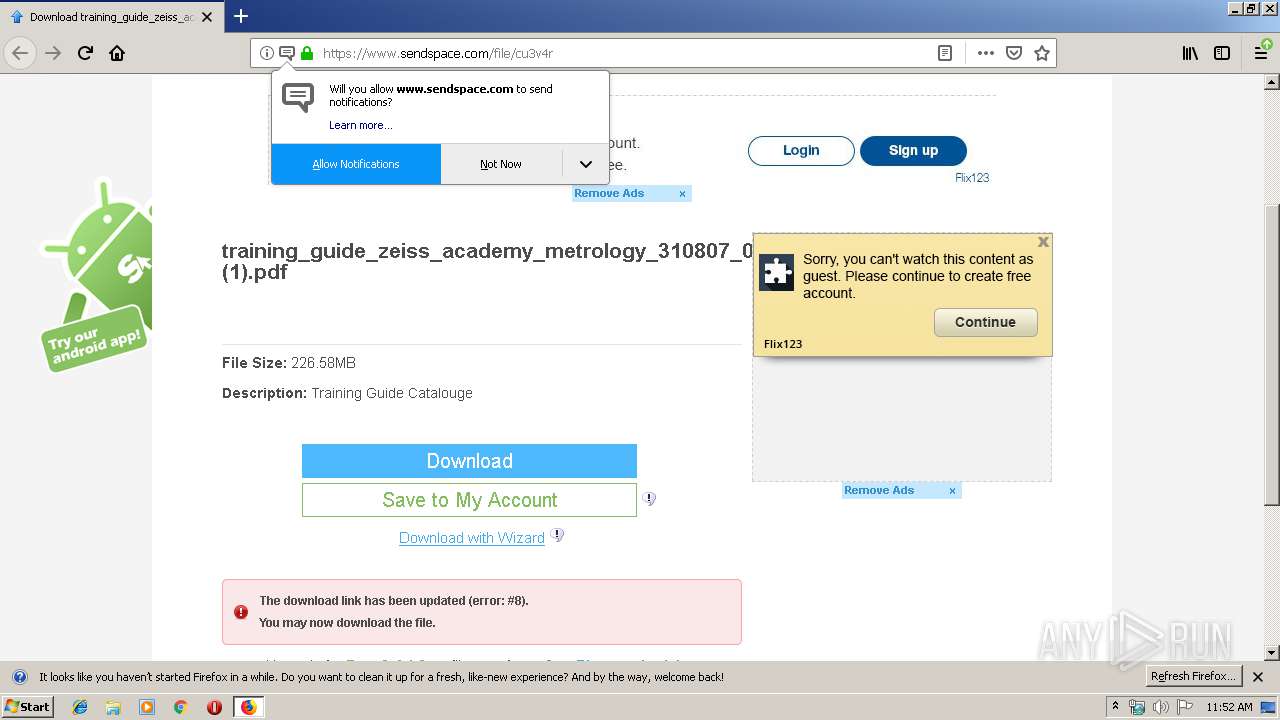The height and width of the screenshot is (720, 1280).
Task: Open the Firefox hamburger menu
Action: 1262,53
